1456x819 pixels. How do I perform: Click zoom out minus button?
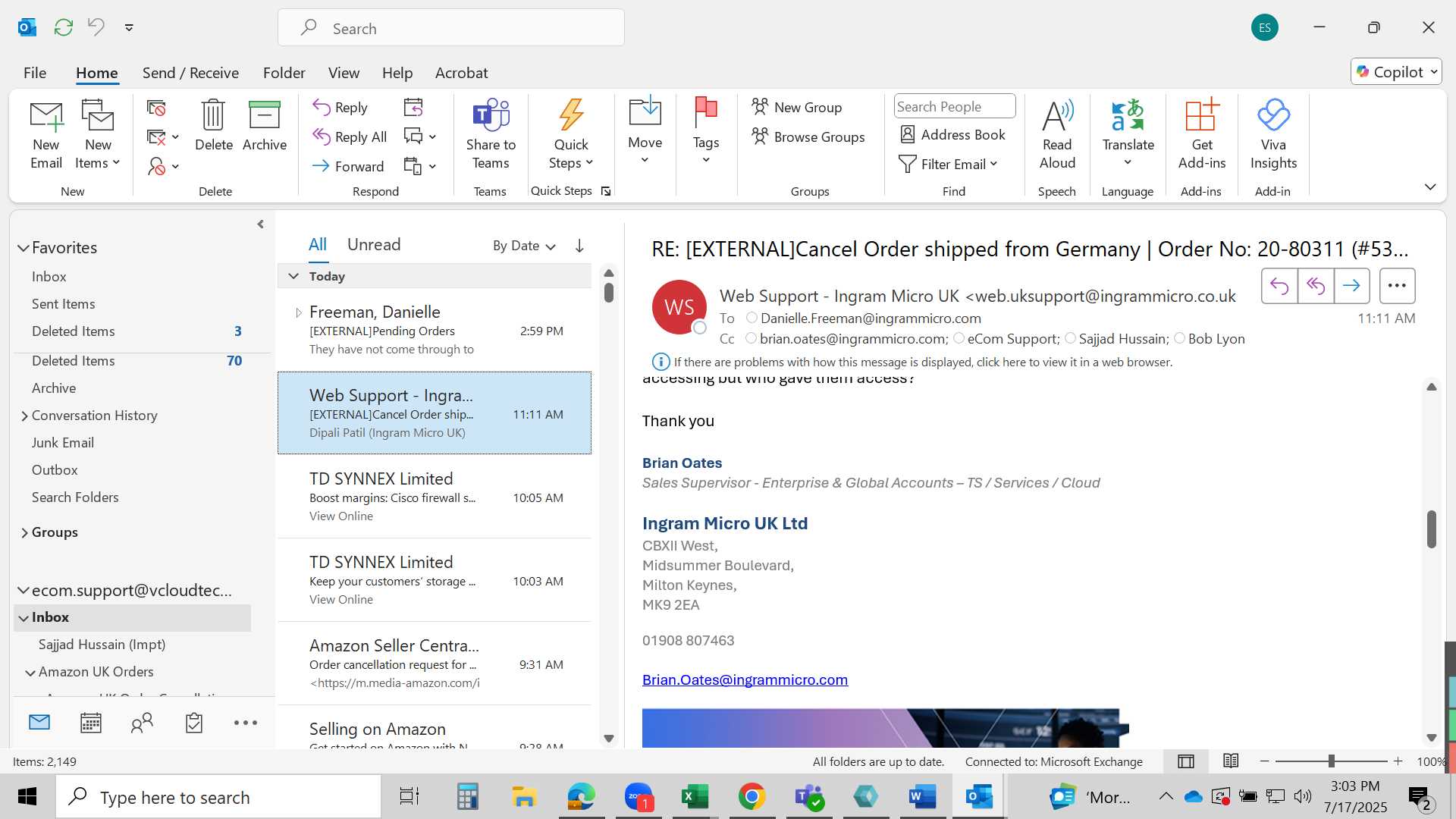pos(1264,761)
